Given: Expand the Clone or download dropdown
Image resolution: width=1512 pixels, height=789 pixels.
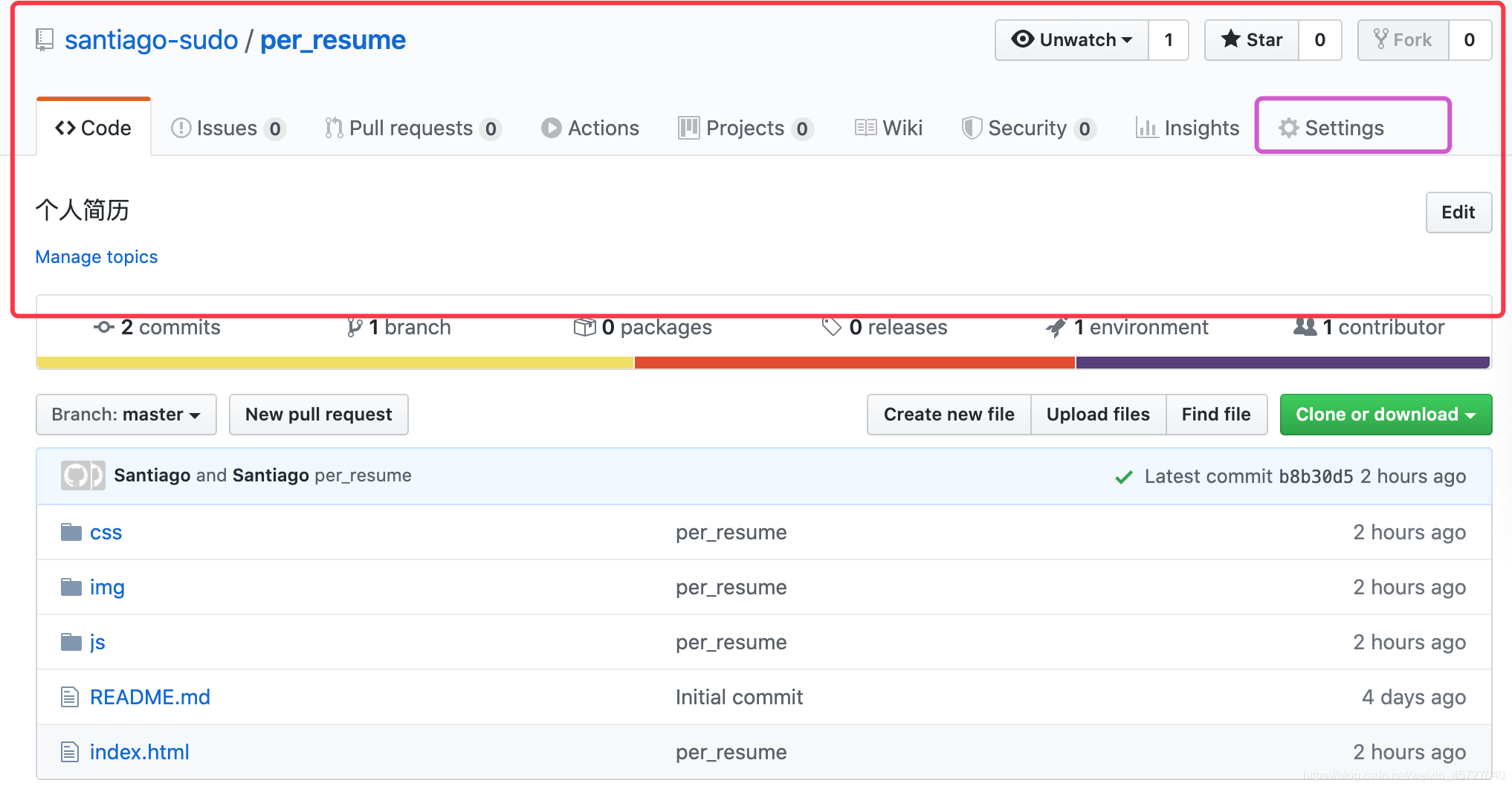Looking at the screenshot, I should pos(1386,415).
